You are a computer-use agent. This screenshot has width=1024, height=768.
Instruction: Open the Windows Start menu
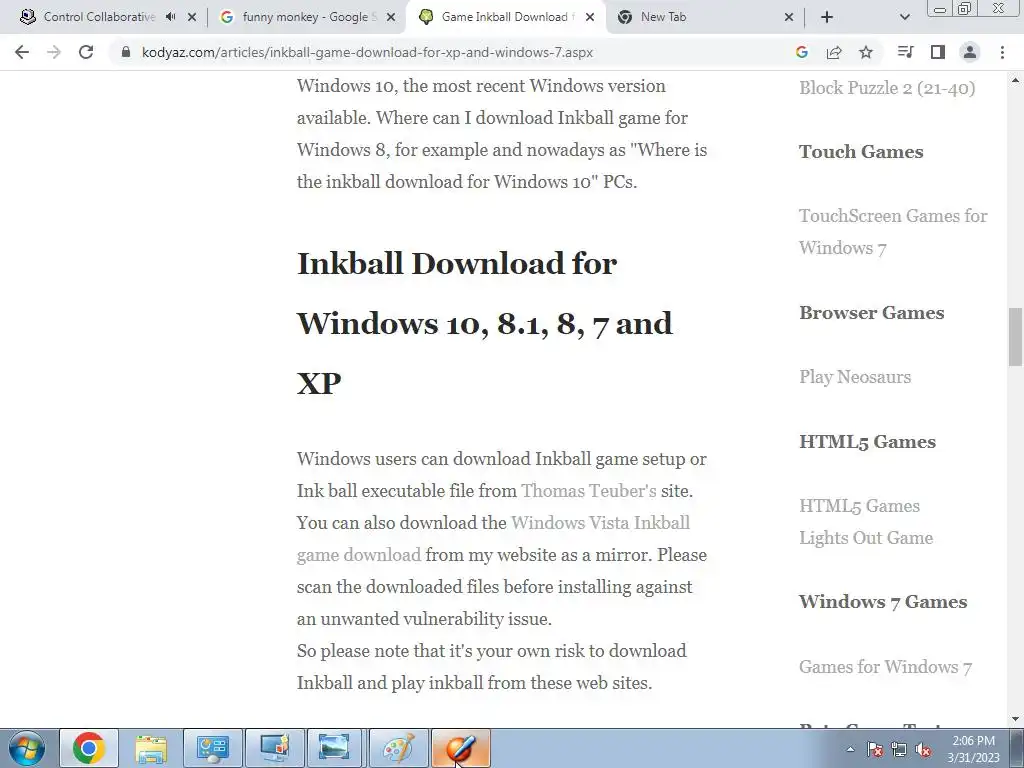coord(27,748)
